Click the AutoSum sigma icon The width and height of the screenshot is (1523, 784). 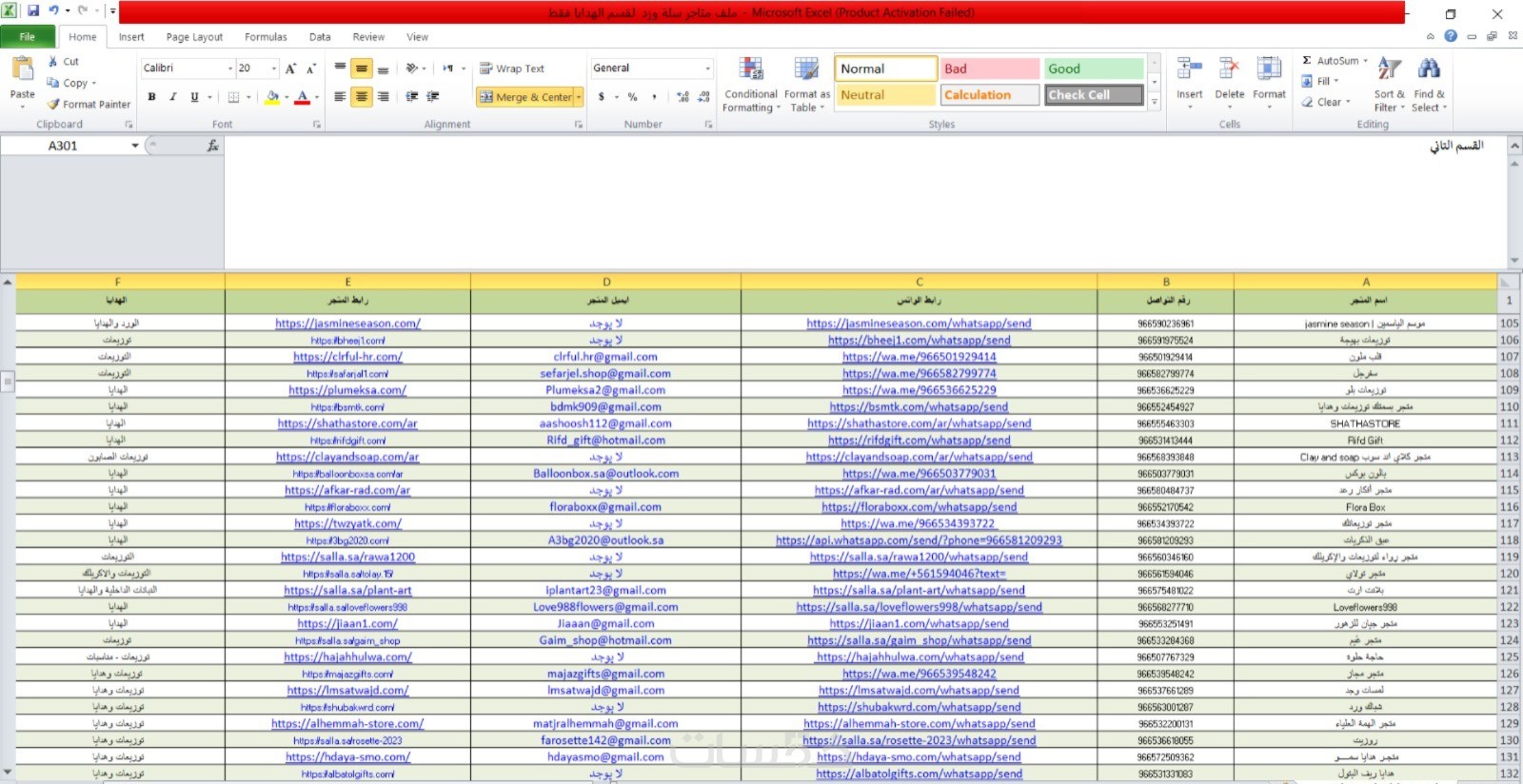tap(1307, 61)
